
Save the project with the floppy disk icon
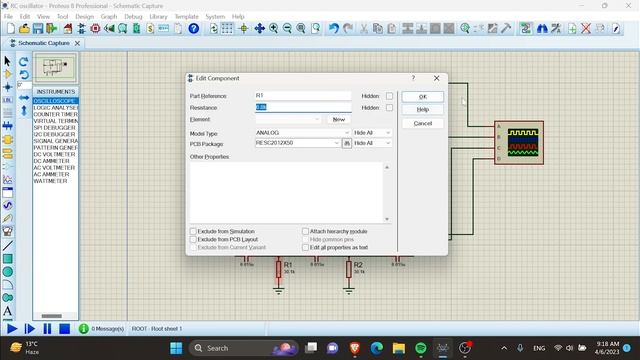[38, 28]
